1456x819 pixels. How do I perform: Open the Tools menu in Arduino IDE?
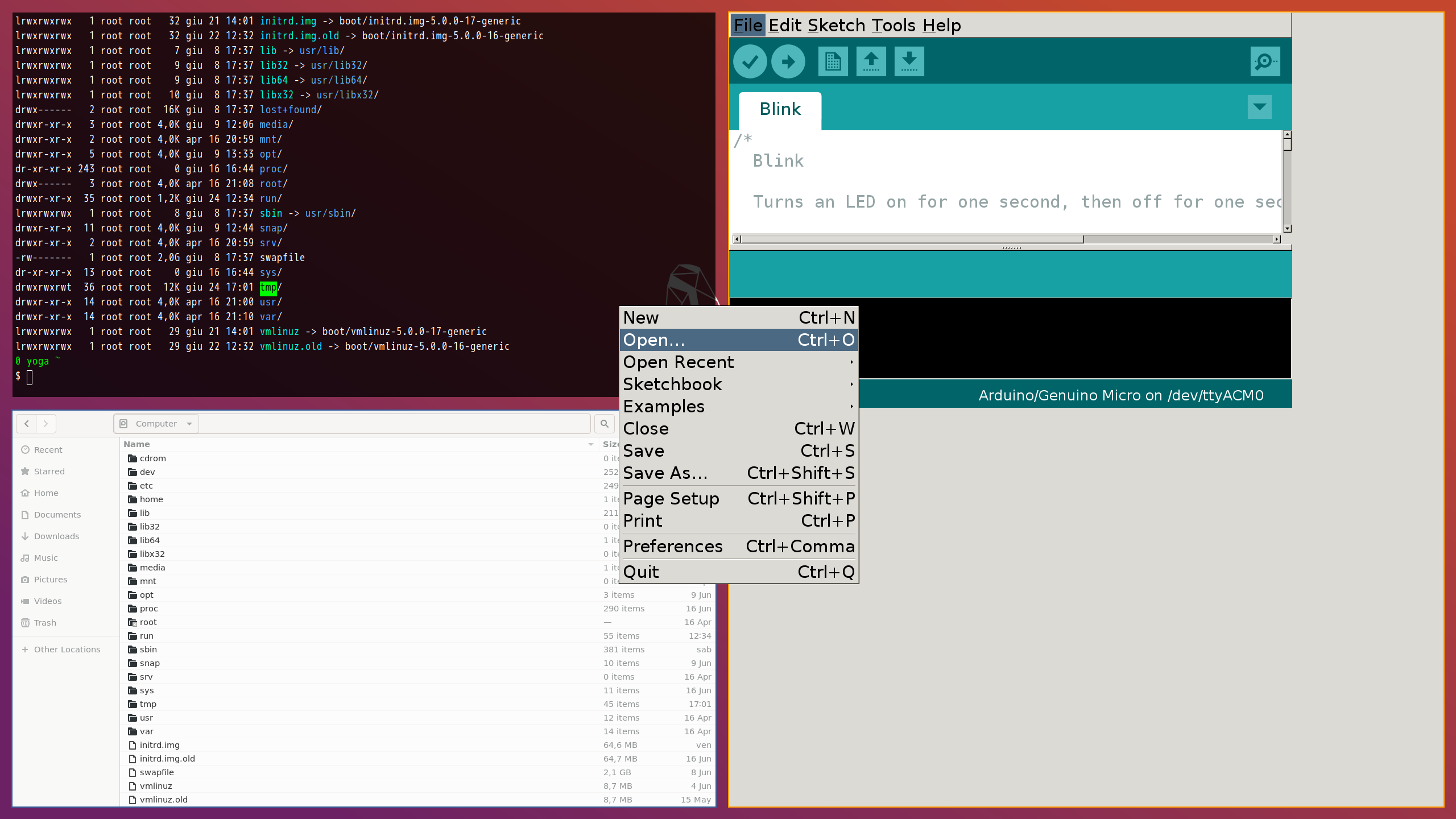tap(894, 26)
